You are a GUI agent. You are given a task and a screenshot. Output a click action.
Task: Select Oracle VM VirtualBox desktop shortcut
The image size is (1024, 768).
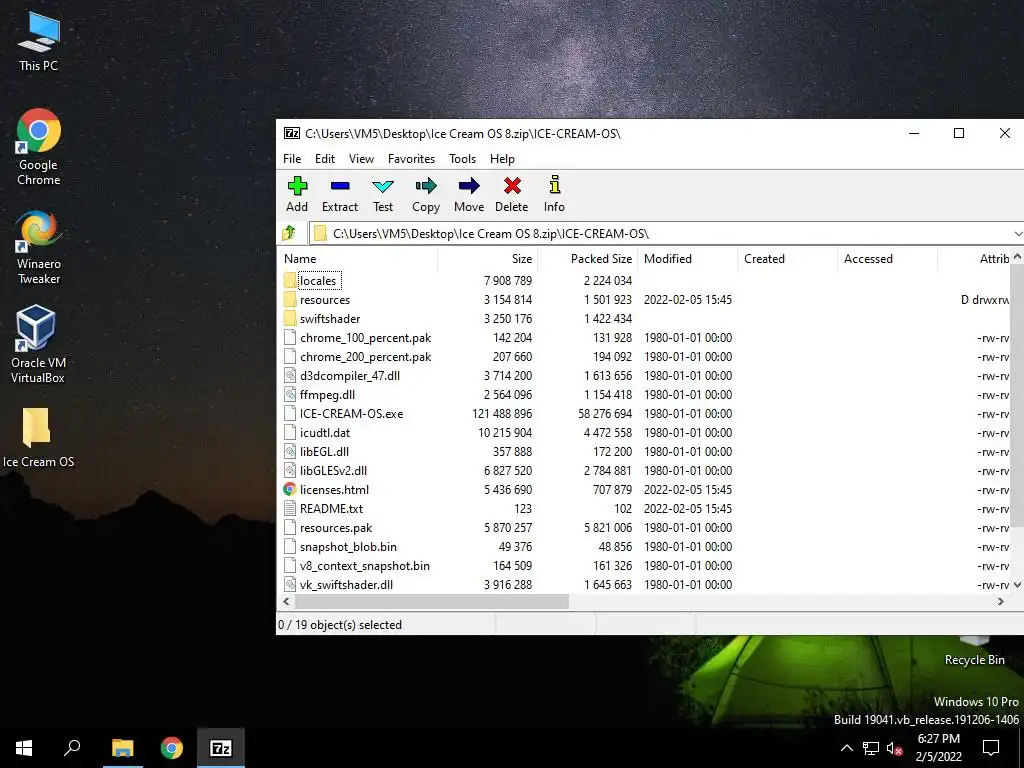tap(38, 344)
